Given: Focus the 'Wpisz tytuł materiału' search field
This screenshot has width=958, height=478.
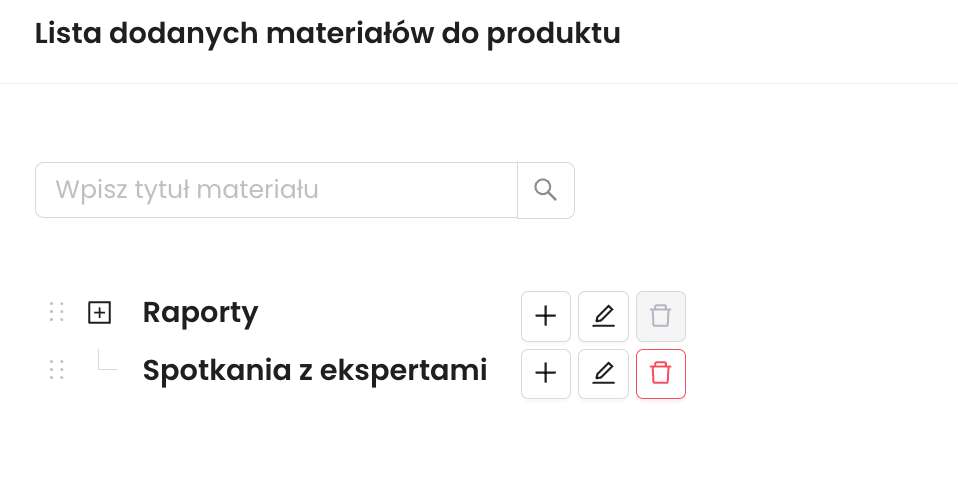Looking at the screenshot, I should point(276,190).
